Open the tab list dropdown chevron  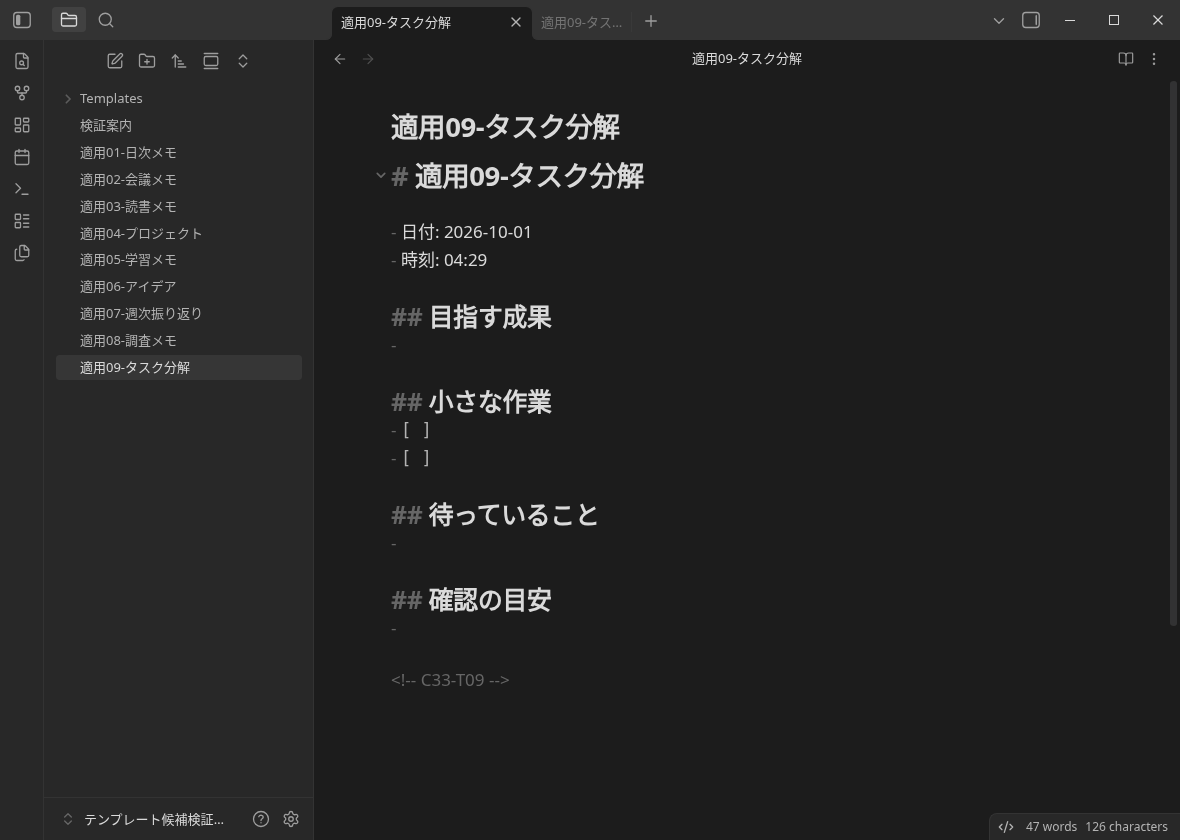(999, 21)
